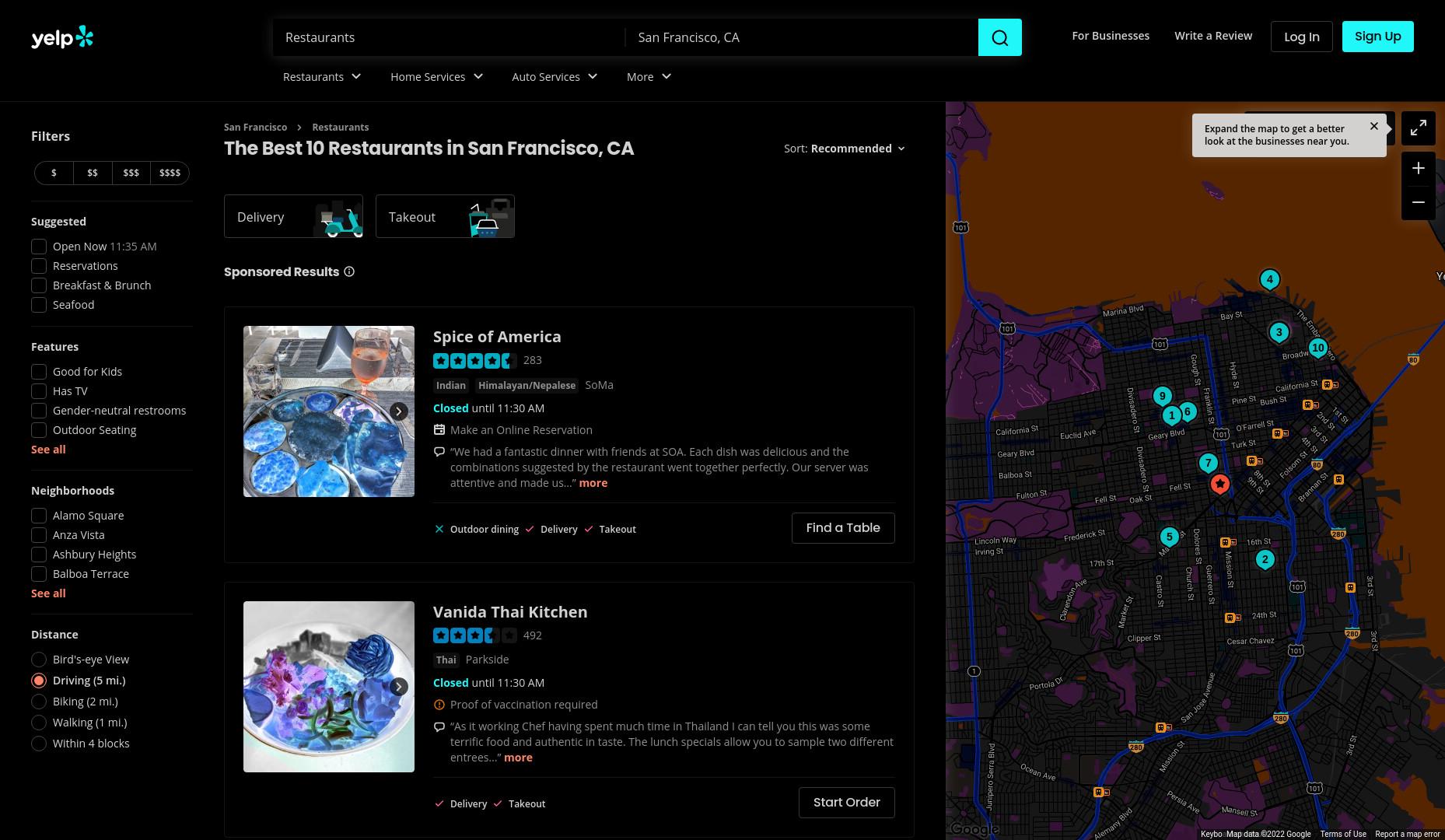Open Home Services dropdown
Viewport: 1445px width, 840px height.
(437, 76)
